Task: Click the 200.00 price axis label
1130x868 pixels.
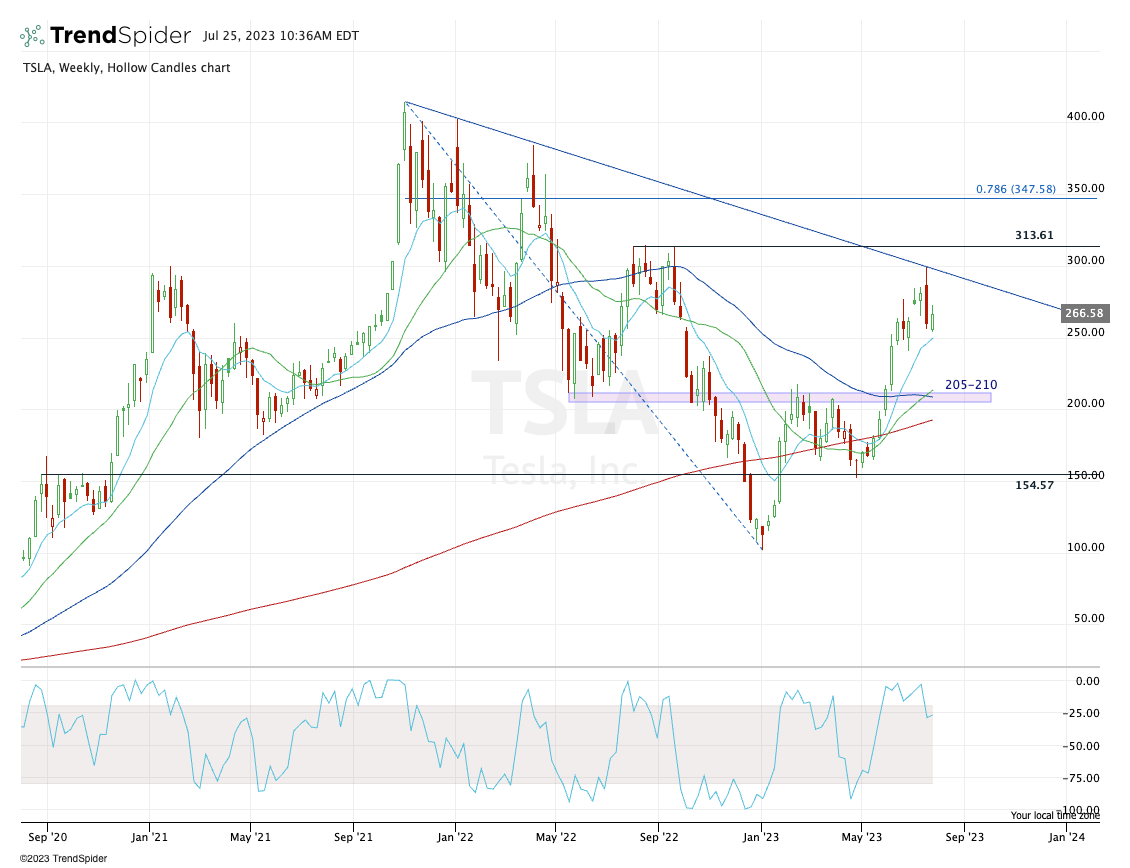Action: 1085,403
